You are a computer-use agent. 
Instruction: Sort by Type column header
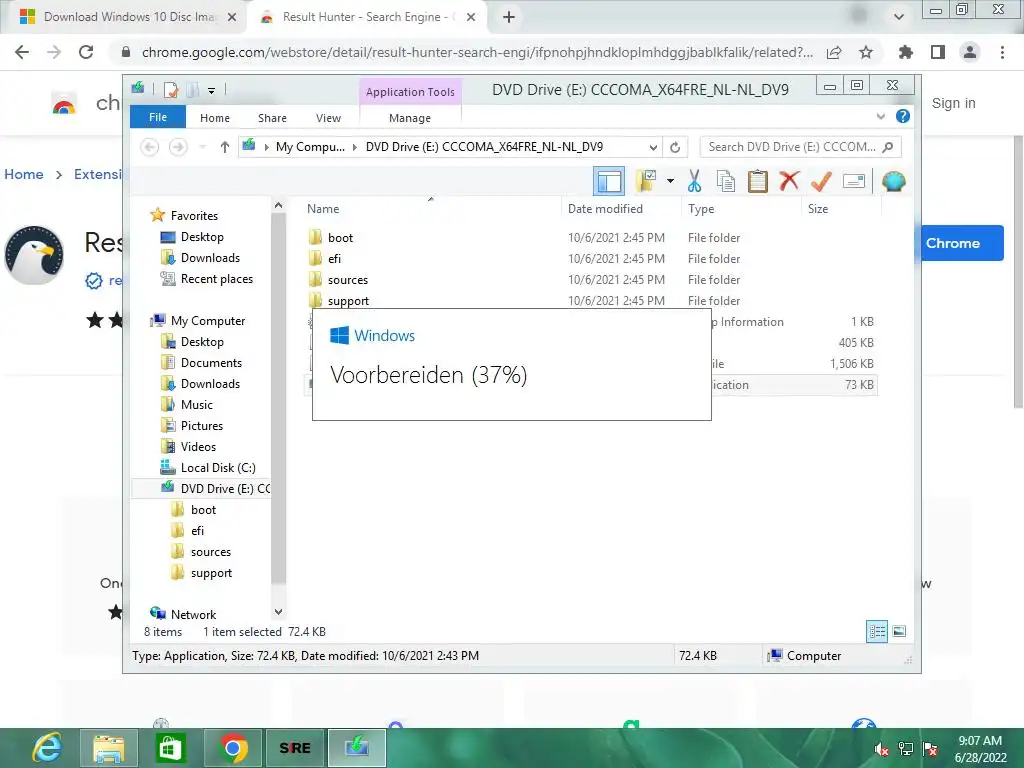coord(701,209)
